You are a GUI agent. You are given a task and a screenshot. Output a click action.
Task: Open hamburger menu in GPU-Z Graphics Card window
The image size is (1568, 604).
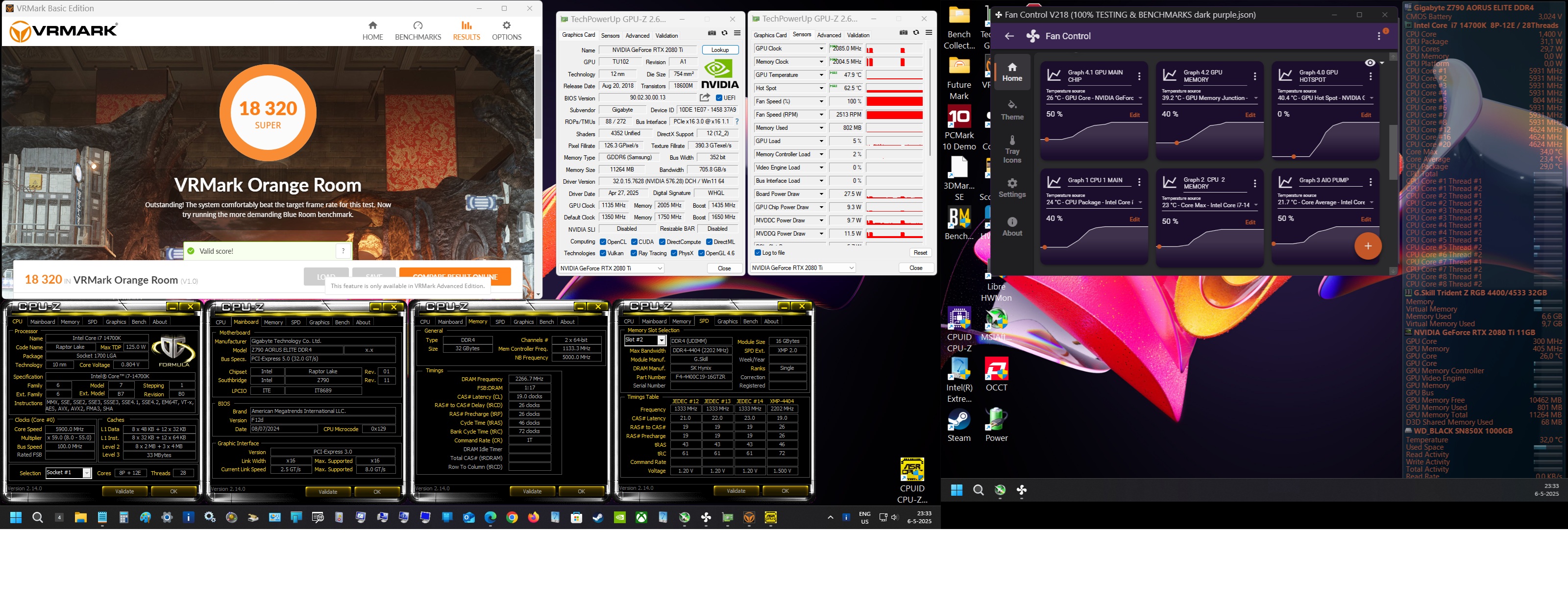[737, 33]
